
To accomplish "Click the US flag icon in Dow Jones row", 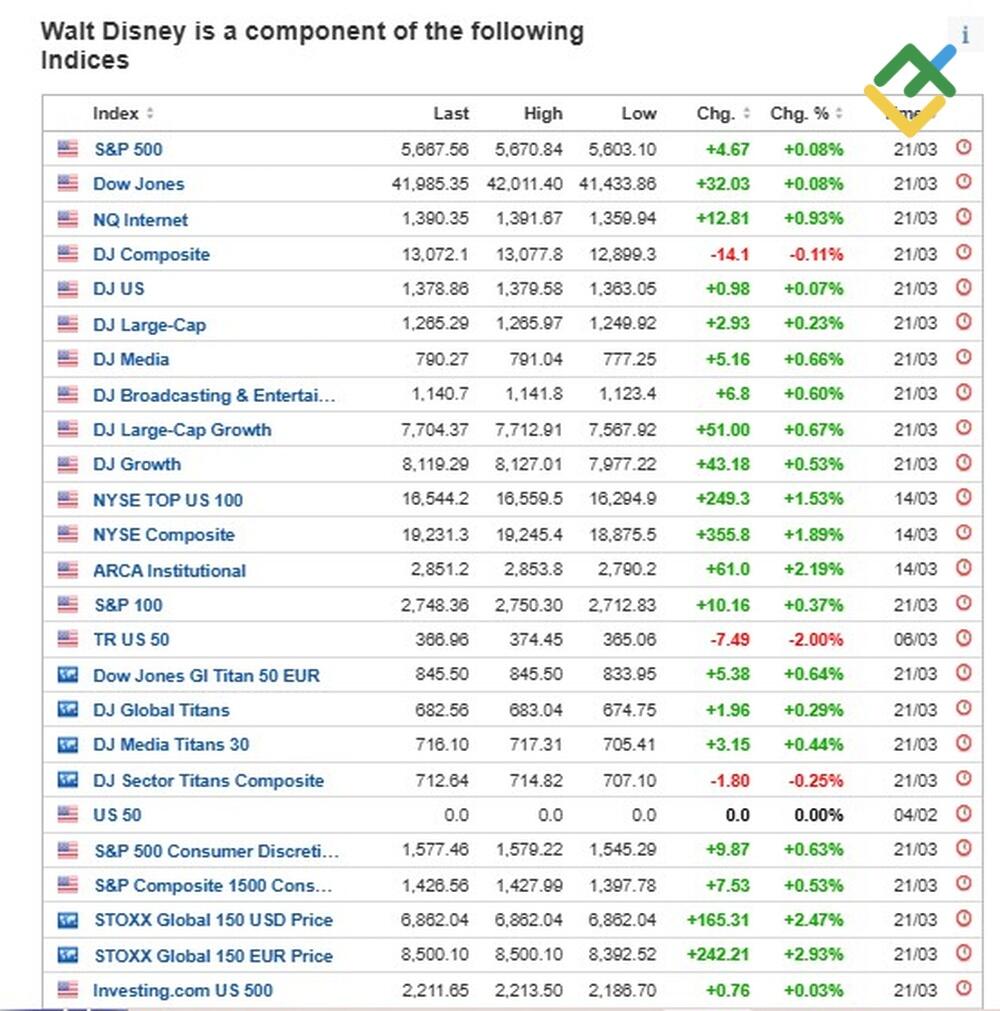I will coord(68,183).
